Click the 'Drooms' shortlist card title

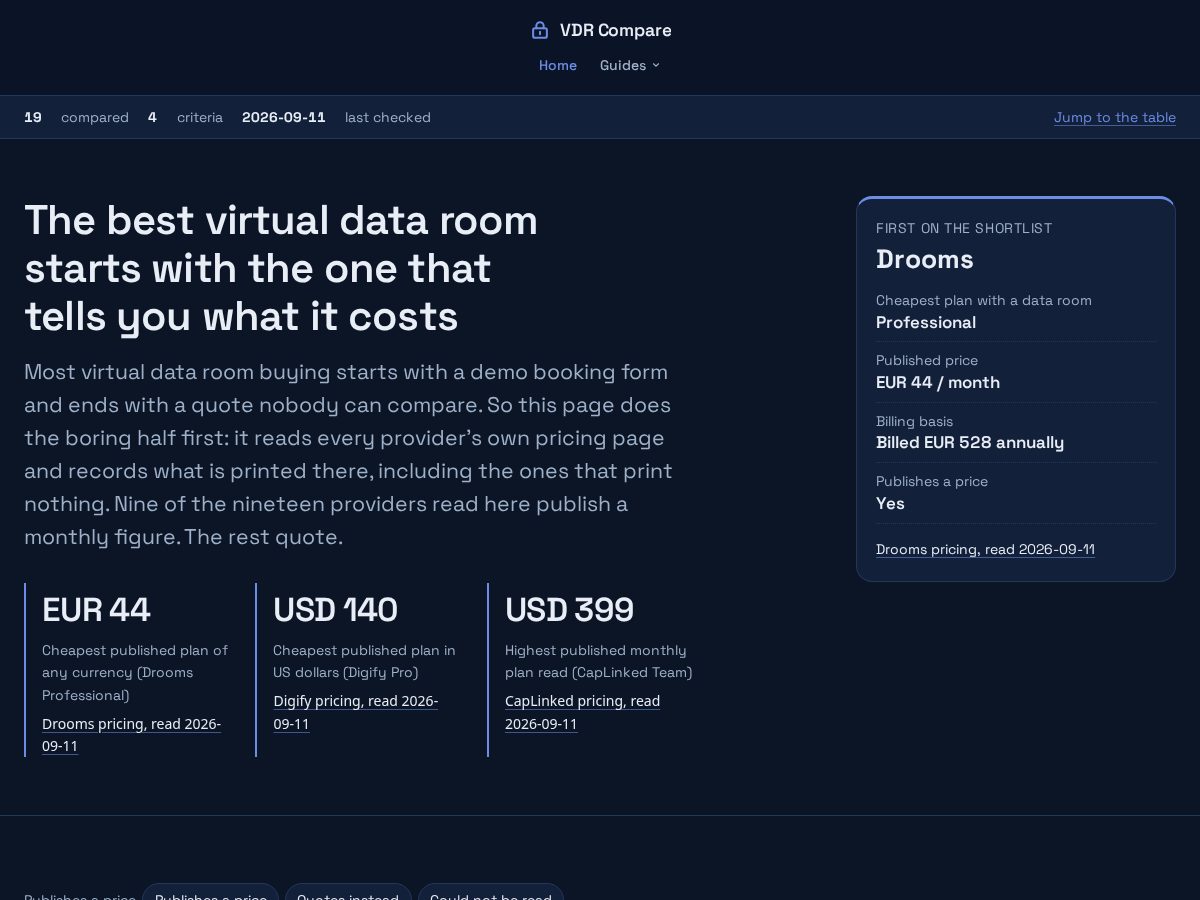point(925,259)
